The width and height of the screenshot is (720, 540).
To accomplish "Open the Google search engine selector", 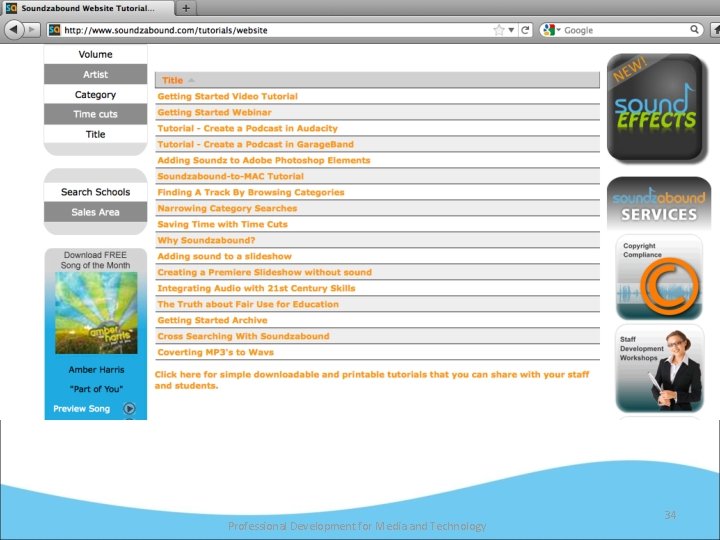I will [x=551, y=30].
